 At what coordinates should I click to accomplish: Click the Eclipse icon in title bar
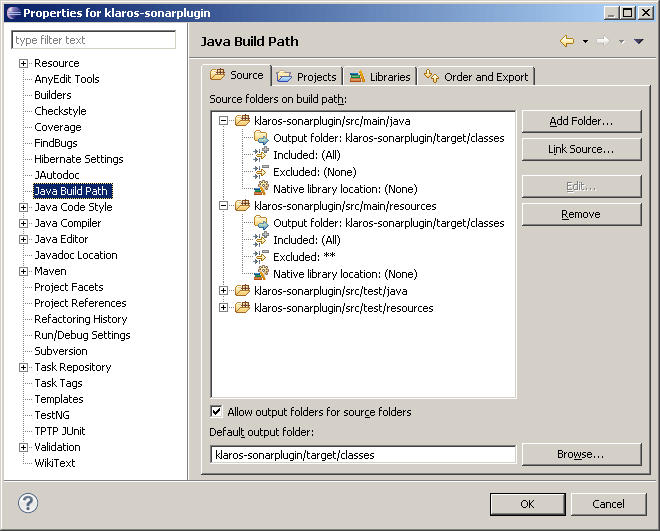coord(13,13)
